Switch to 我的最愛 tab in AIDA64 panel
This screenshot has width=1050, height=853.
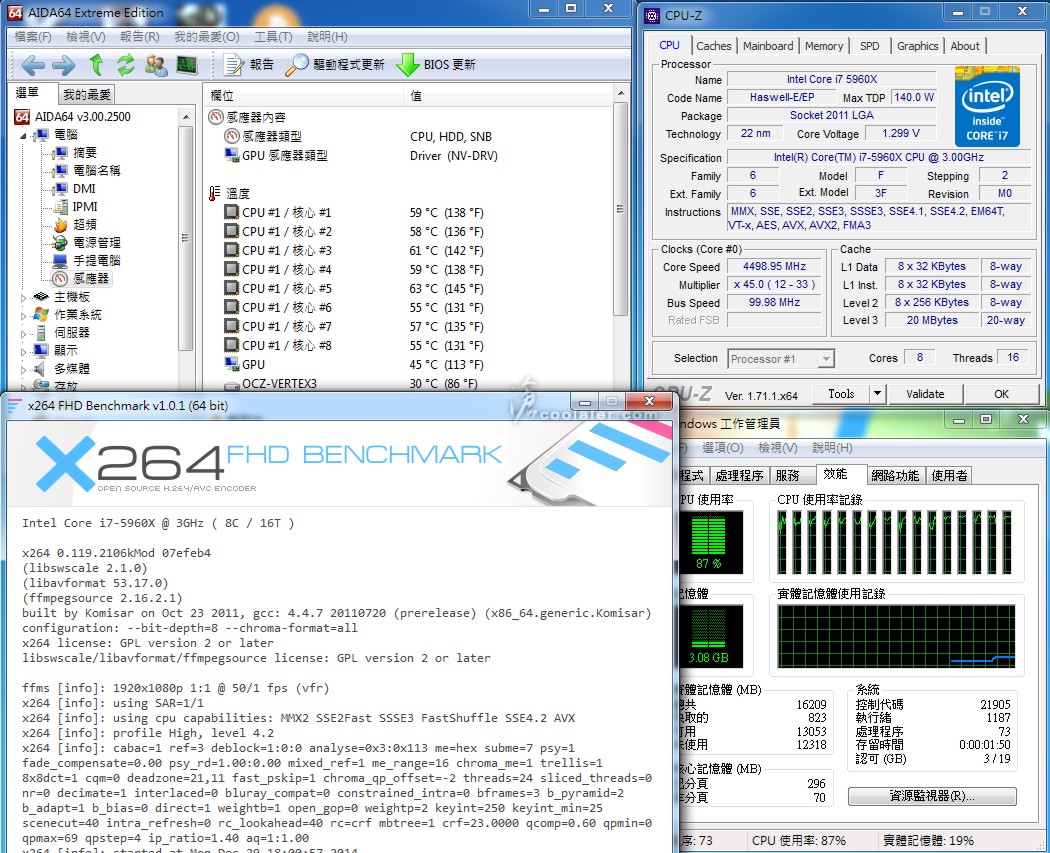(x=86, y=95)
